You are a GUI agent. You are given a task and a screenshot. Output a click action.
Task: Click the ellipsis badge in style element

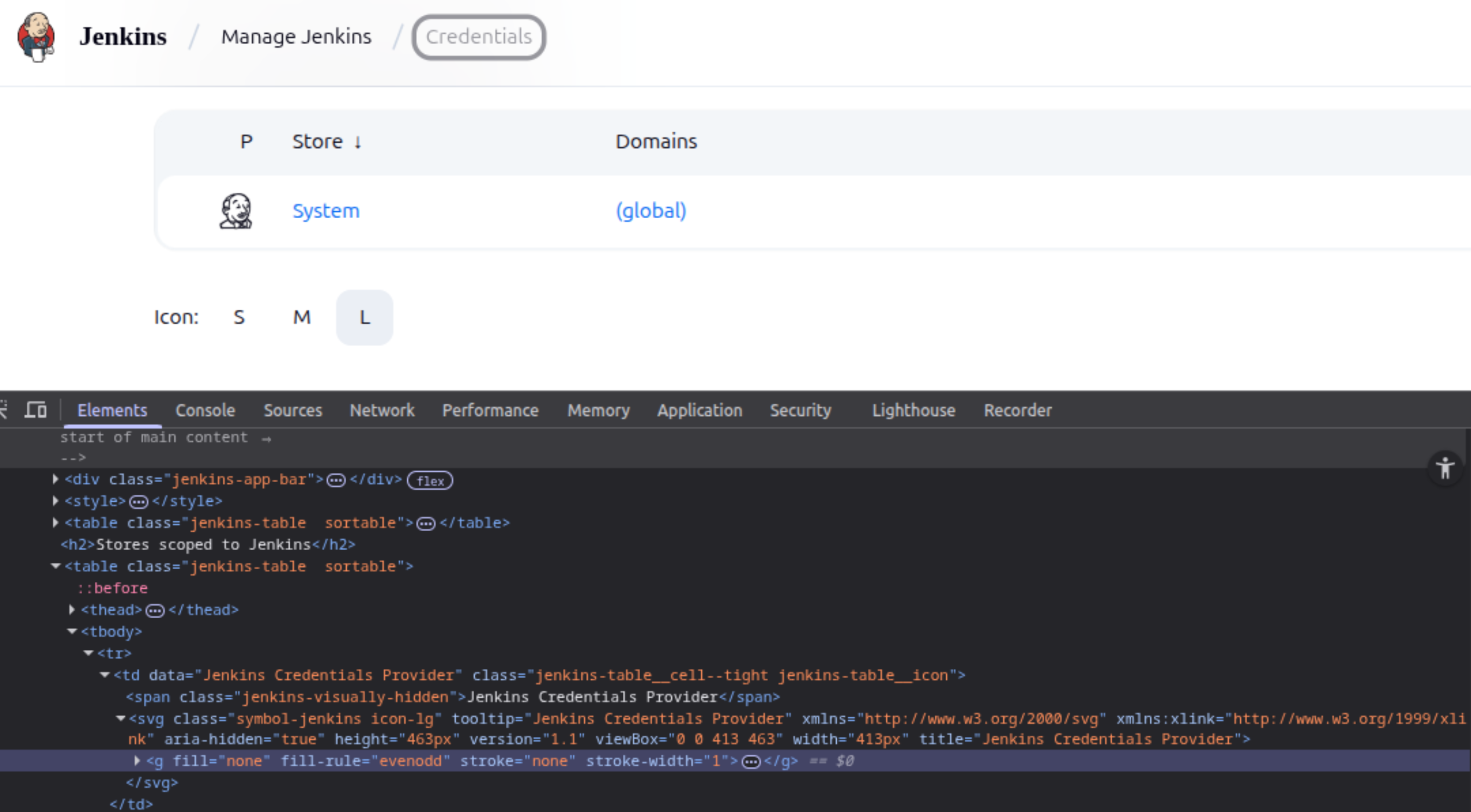(138, 502)
